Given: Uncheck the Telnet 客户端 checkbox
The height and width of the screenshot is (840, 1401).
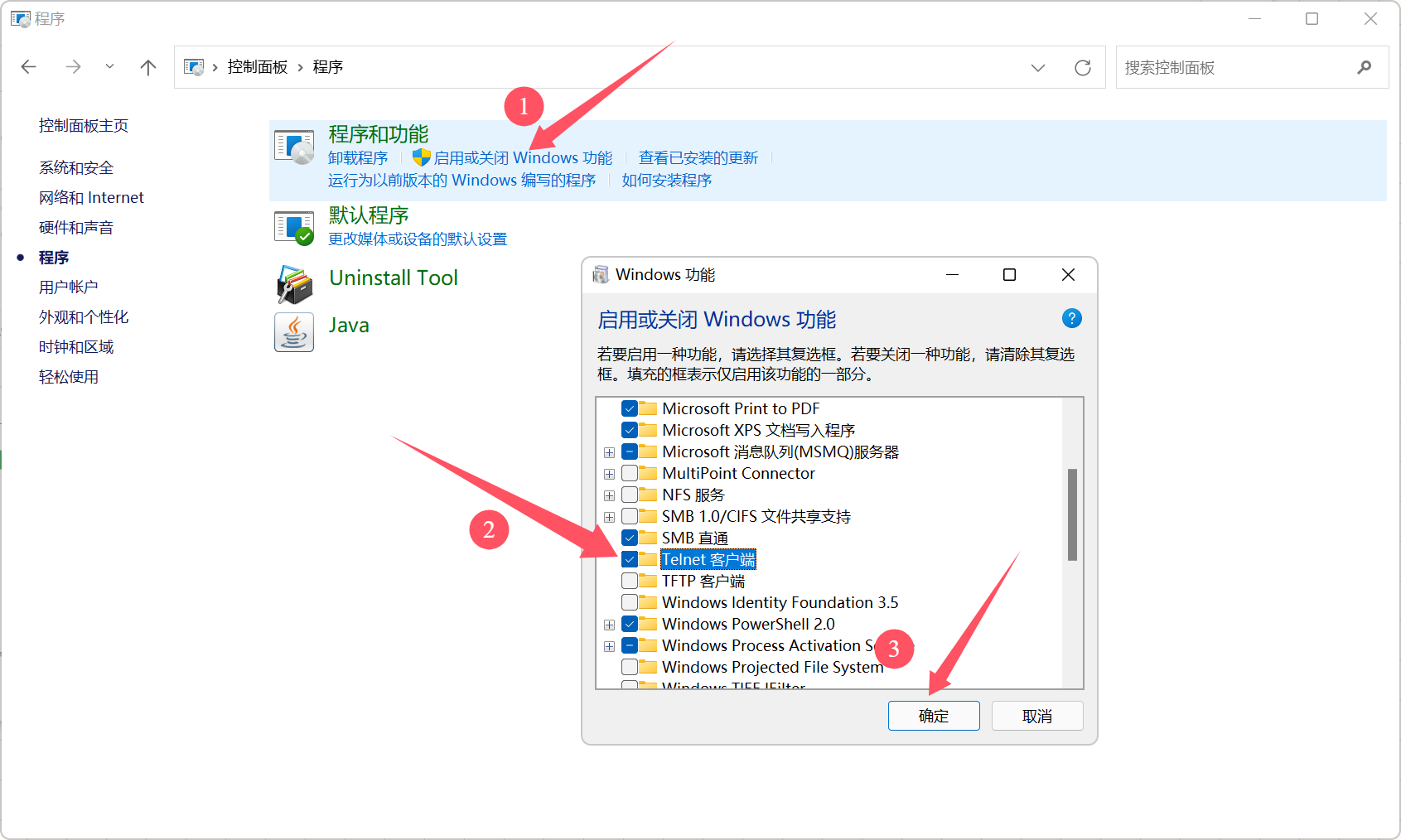Looking at the screenshot, I should (x=630, y=560).
